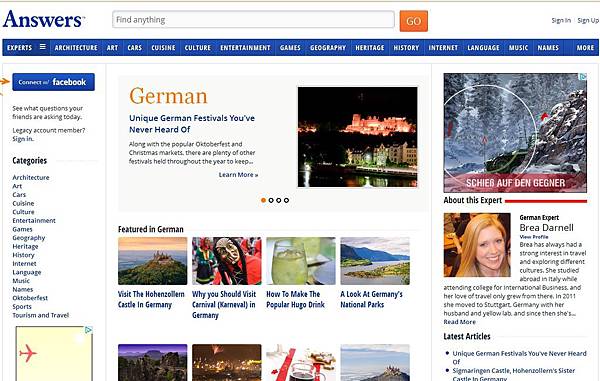Screen dimensions: 600x381
Task: Open Geography in the Categories list
Action: (29, 238)
